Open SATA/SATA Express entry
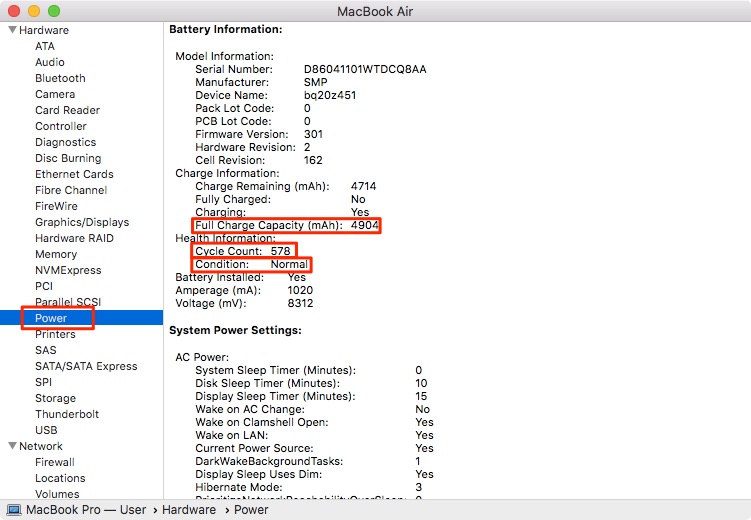The width and height of the screenshot is (751, 520). coord(86,366)
